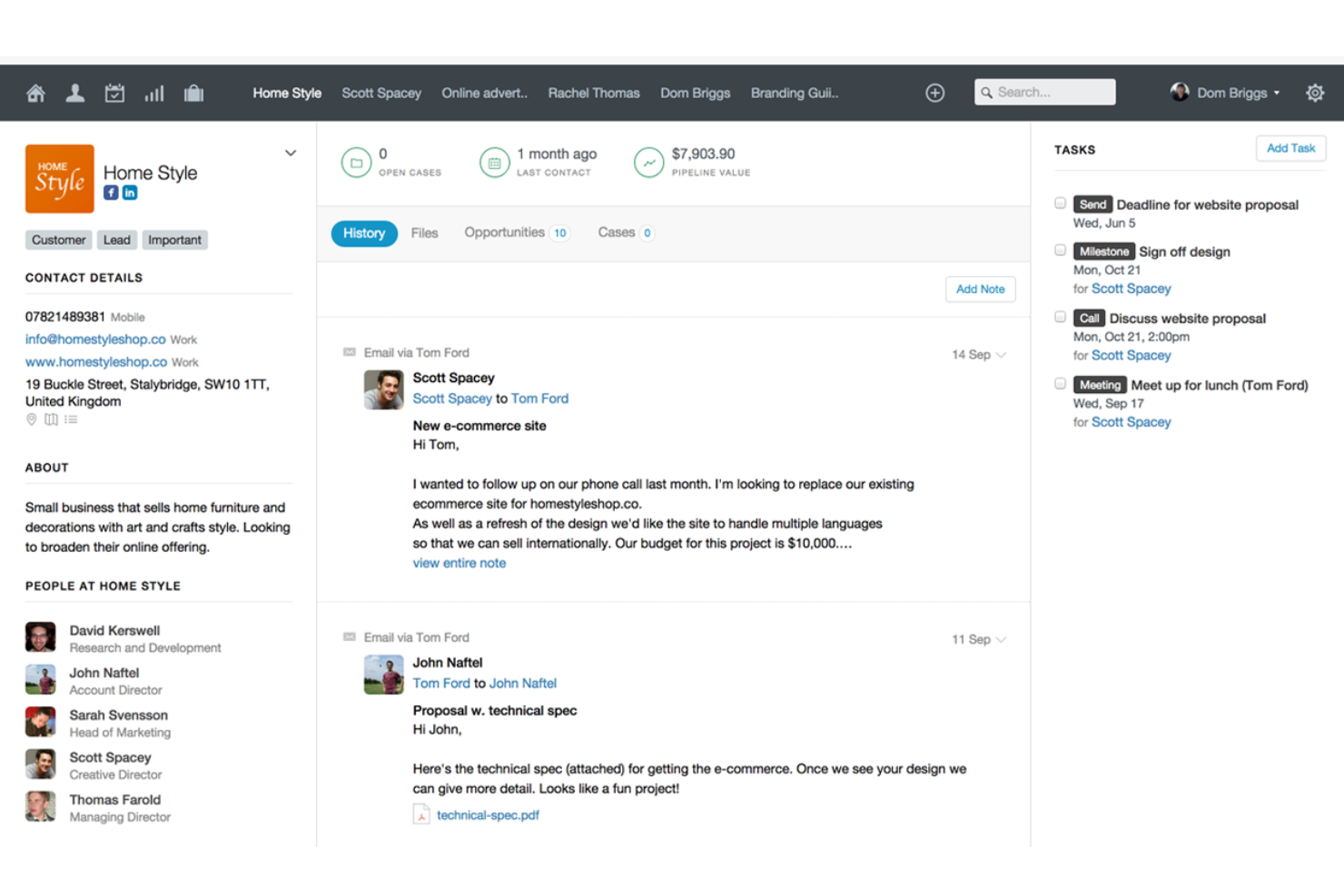Check off the Sign off design task
The height and width of the screenshot is (896, 1344).
coord(1060,250)
